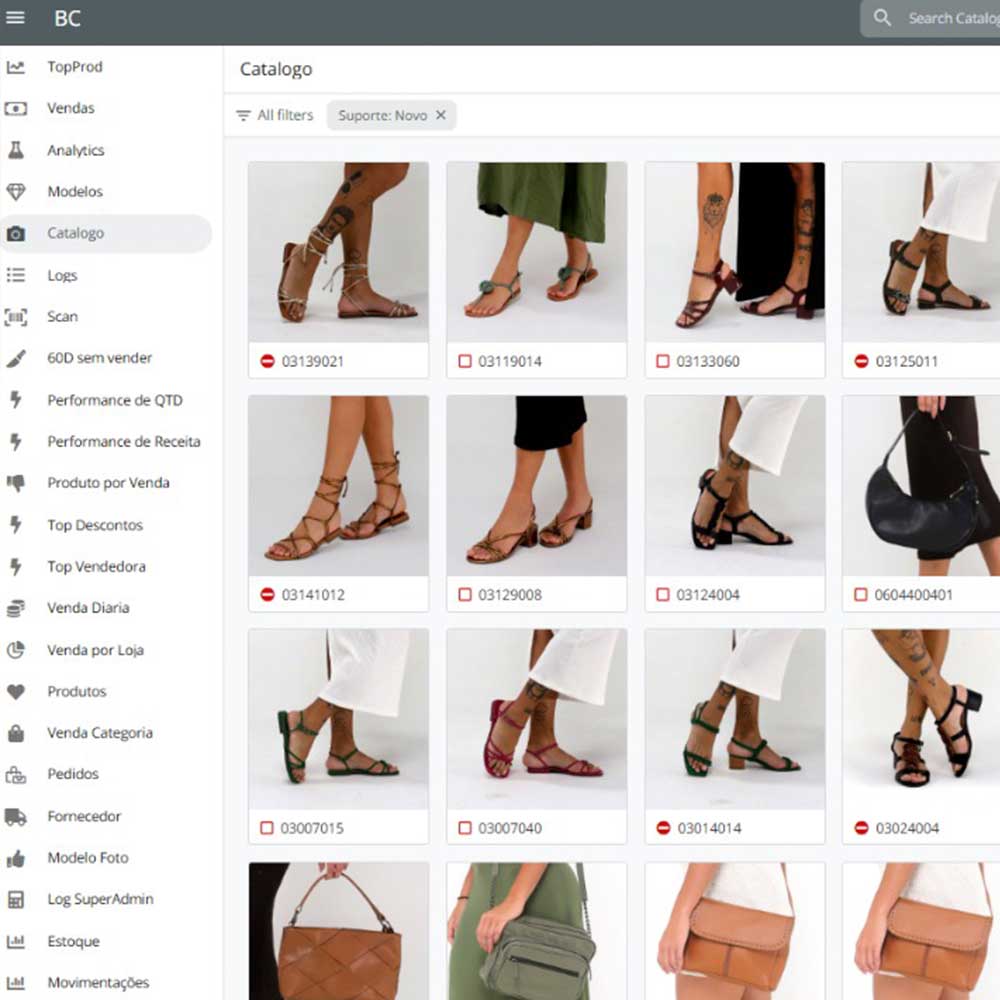The image size is (1000, 1000).
Task: Go to TopProd page
Action: coord(75,67)
